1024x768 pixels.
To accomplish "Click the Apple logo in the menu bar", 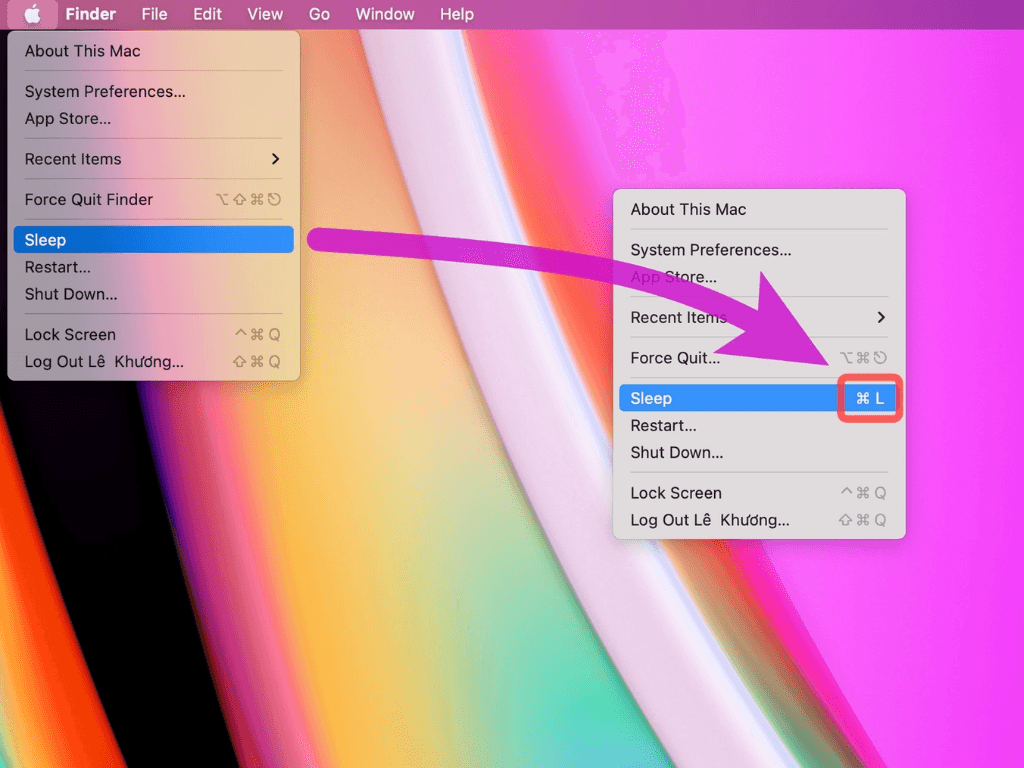I will tap(33, 14).
